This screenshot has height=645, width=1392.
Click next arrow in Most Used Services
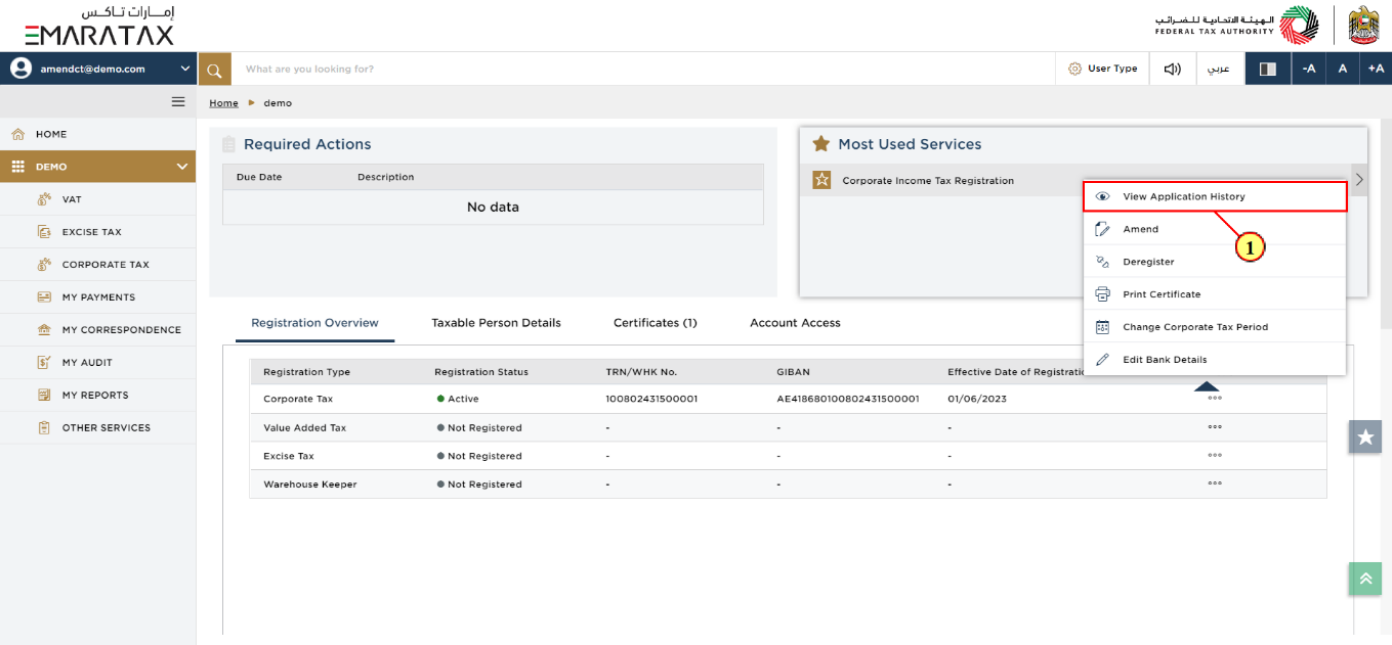(x=1359, y=180)
